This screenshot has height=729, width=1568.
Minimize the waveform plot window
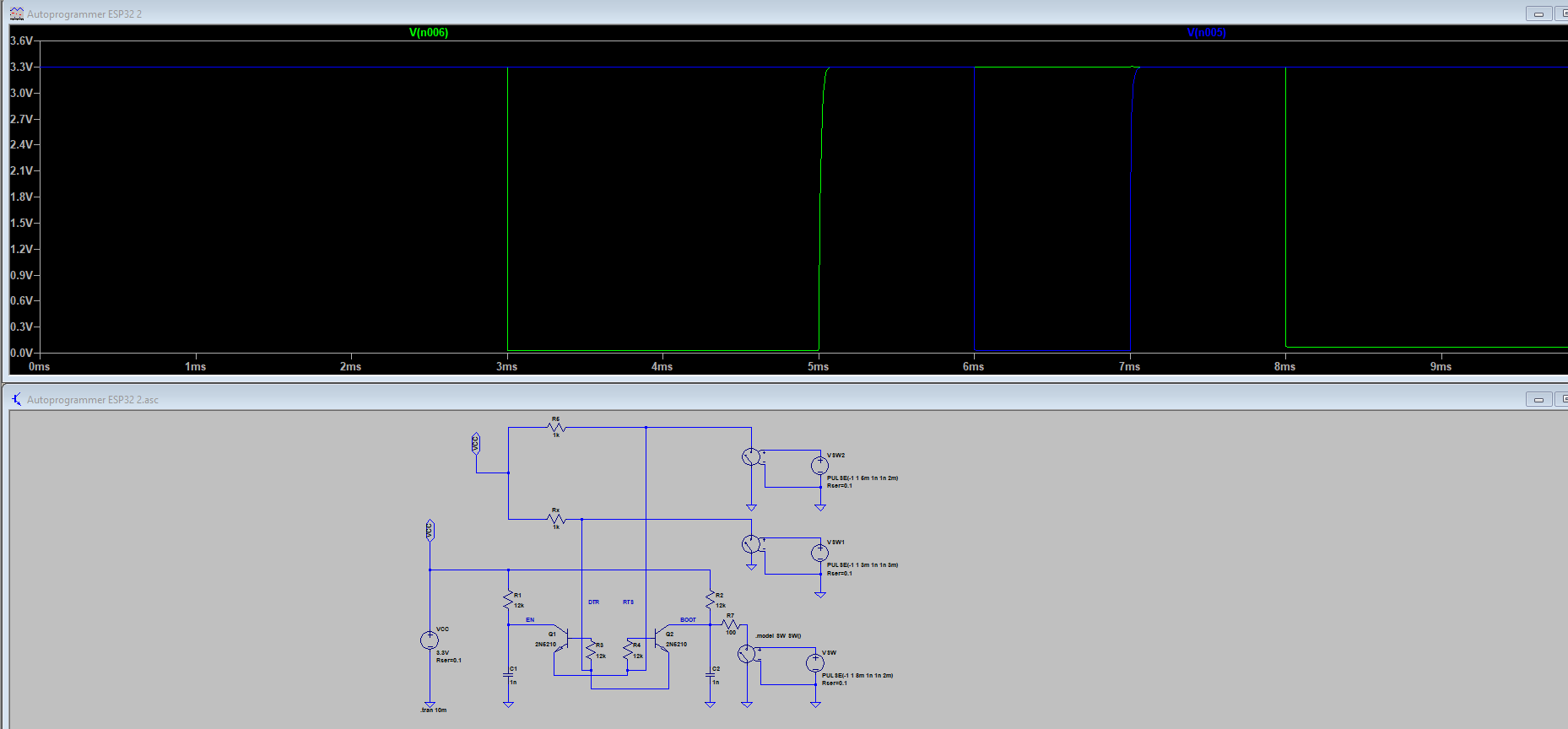[x=1538, y=13]
